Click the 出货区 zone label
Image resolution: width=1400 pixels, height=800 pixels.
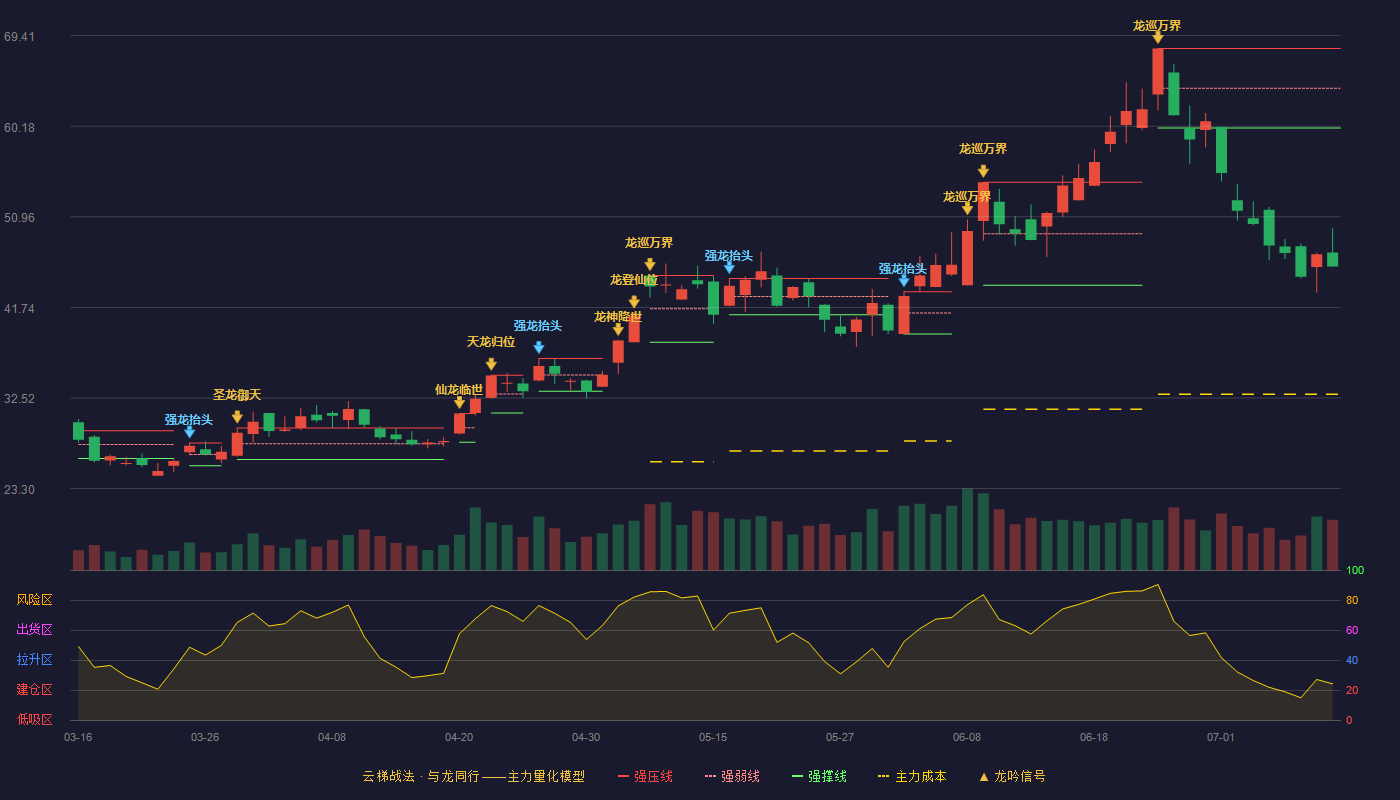tap(34, 630)
